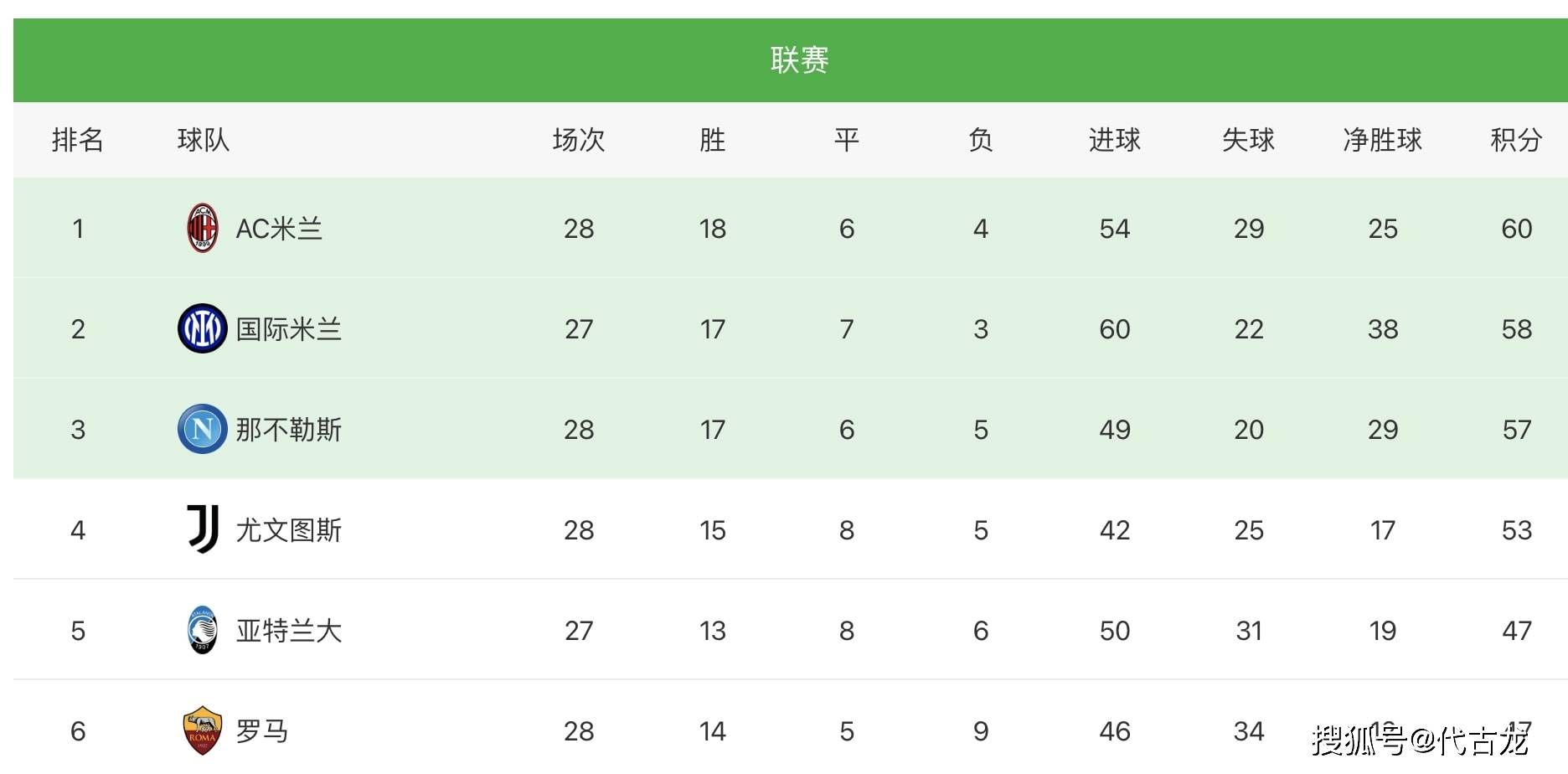Click the 进球 column header
1568x774 pixels.
pos(1114,140)
